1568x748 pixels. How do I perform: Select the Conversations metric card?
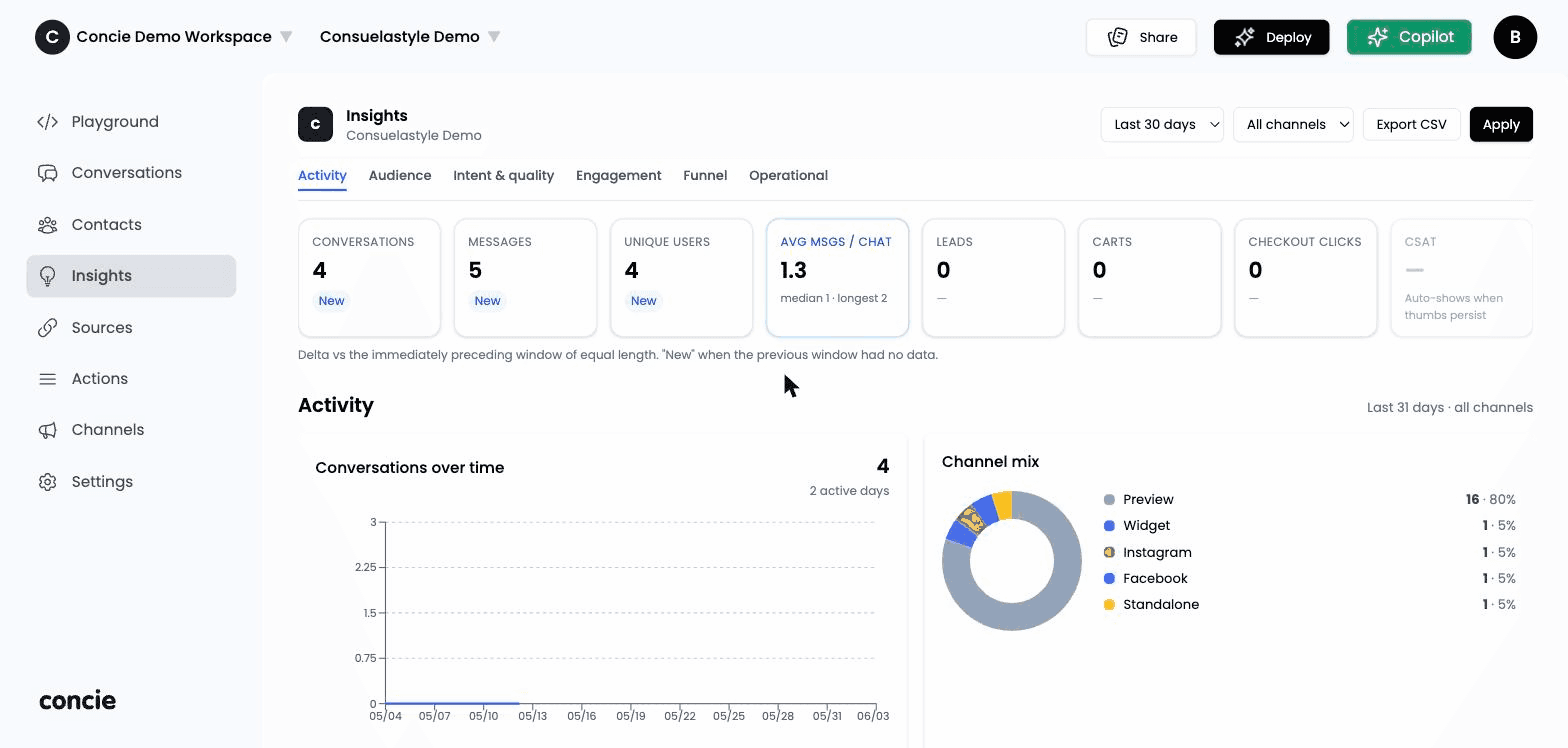369,278
